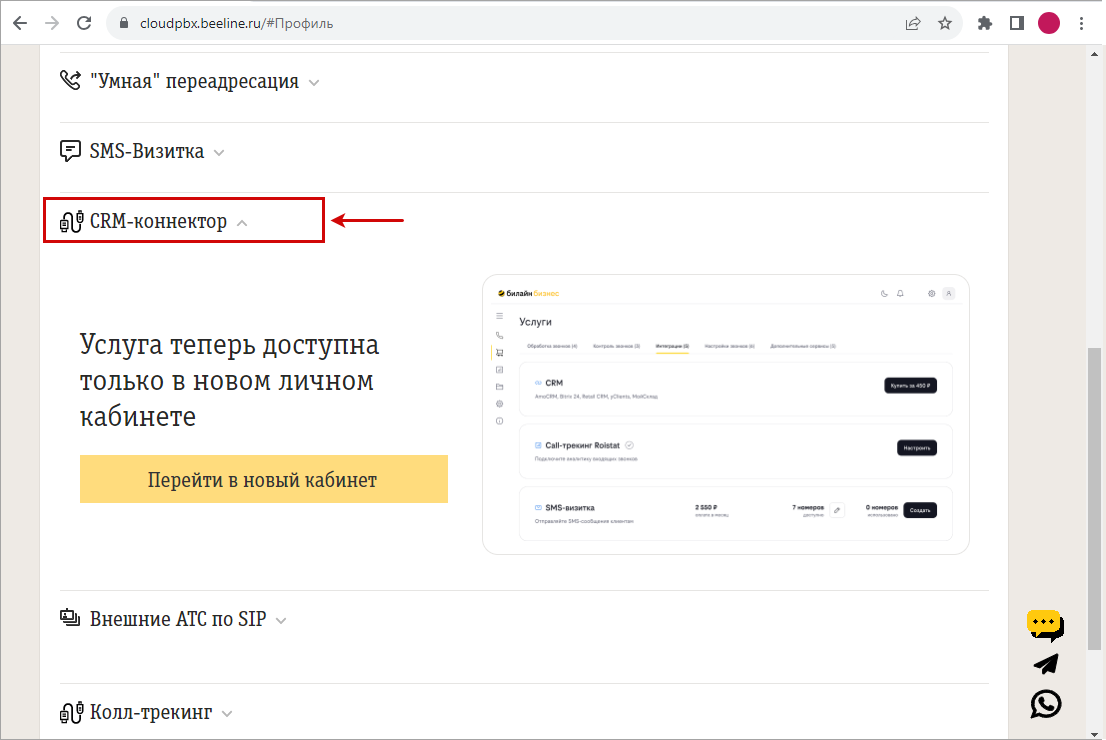The image size is (1106, 740).
Task: Open browser extensions puzzle icon
Action: (x=985, y=23)
